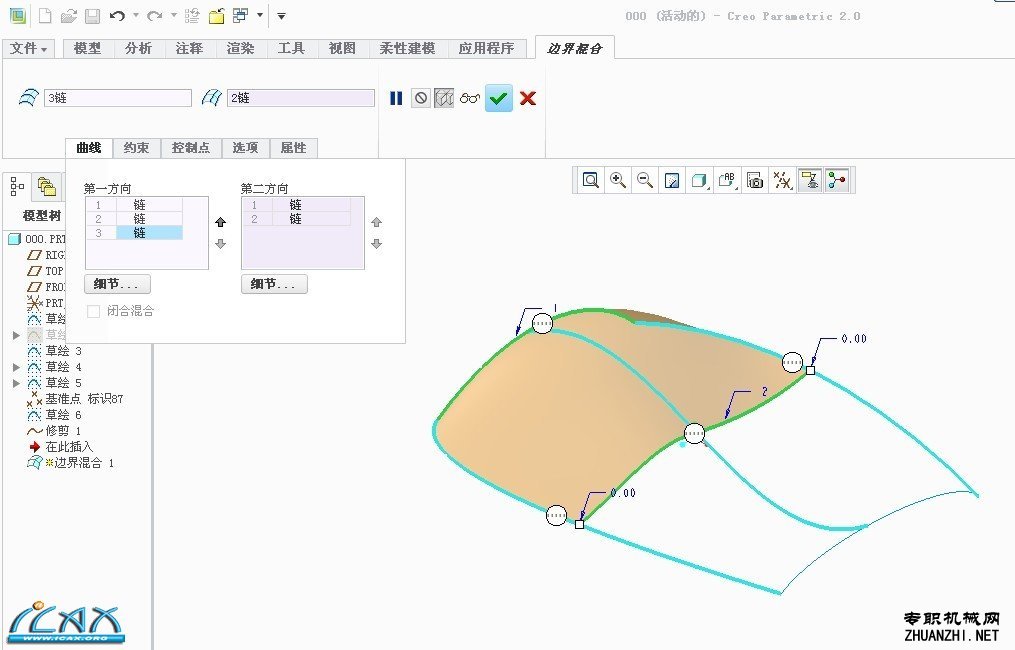Click the Zoom in icon
The width and height of the screenshot is (1015, 650).
[x=618, y=180]
